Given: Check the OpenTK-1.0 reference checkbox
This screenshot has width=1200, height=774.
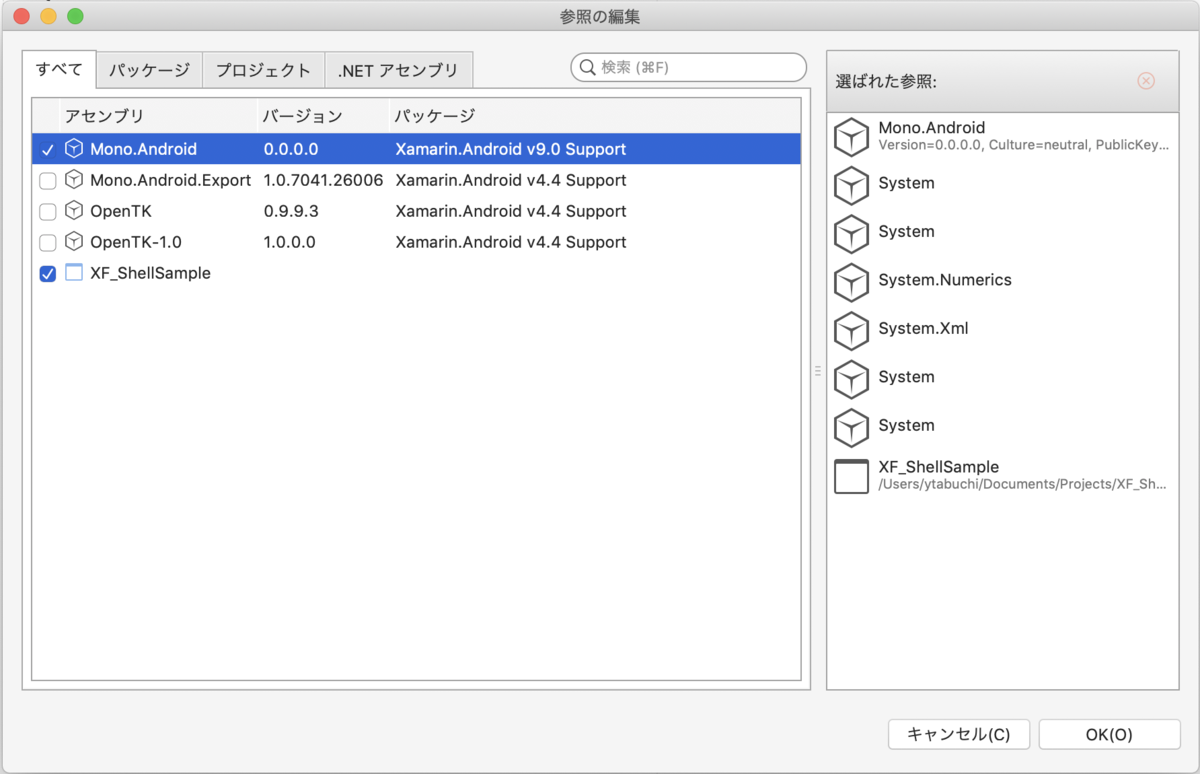Looking at the screenshot, I should coord(47,243).
